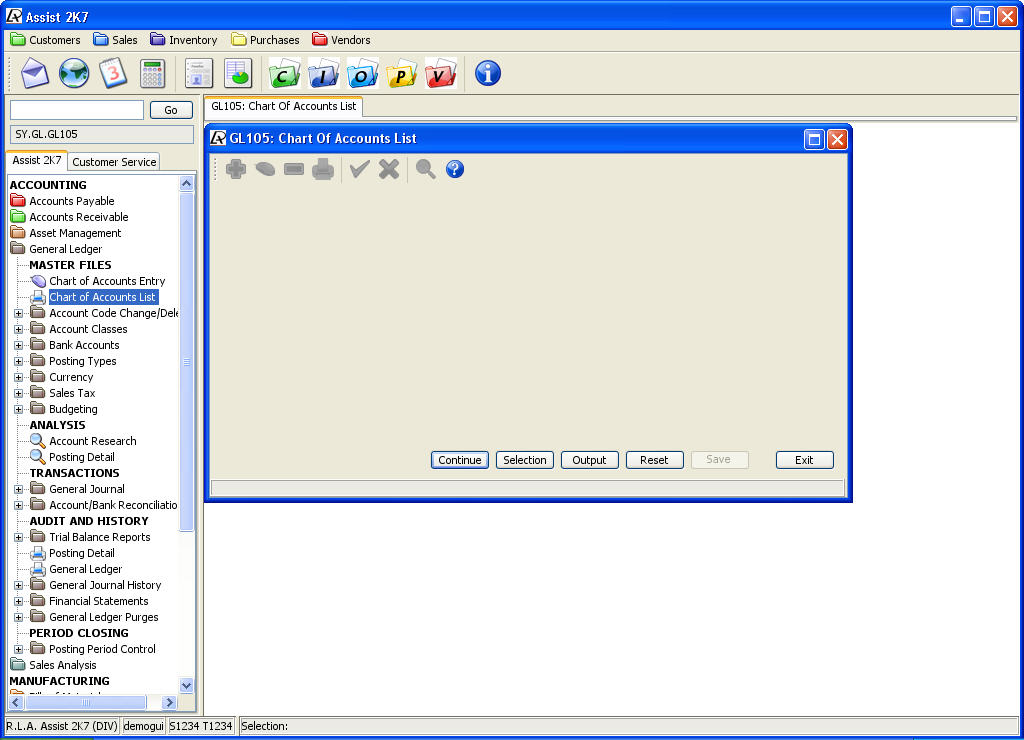Image resolution: width=1024 pixels, height=740 pixels.
Task: Switch to the Customer Service tab
Action: [x=114, y=161]
